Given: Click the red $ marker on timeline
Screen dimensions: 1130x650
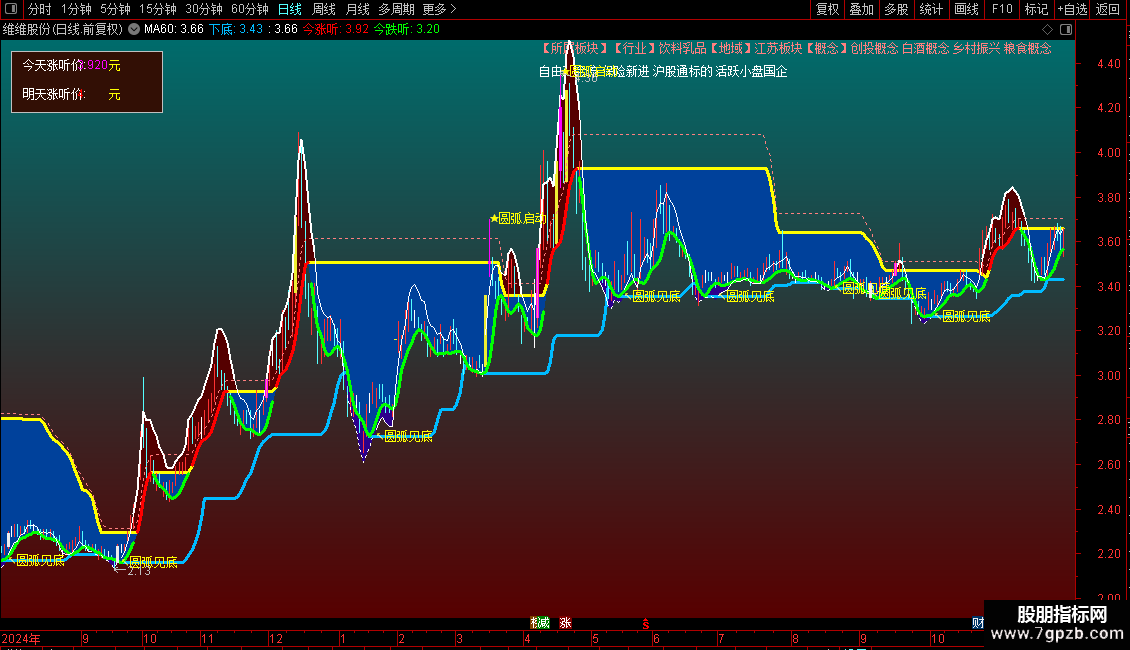Looking at the screenshot, I should [646, 623].
